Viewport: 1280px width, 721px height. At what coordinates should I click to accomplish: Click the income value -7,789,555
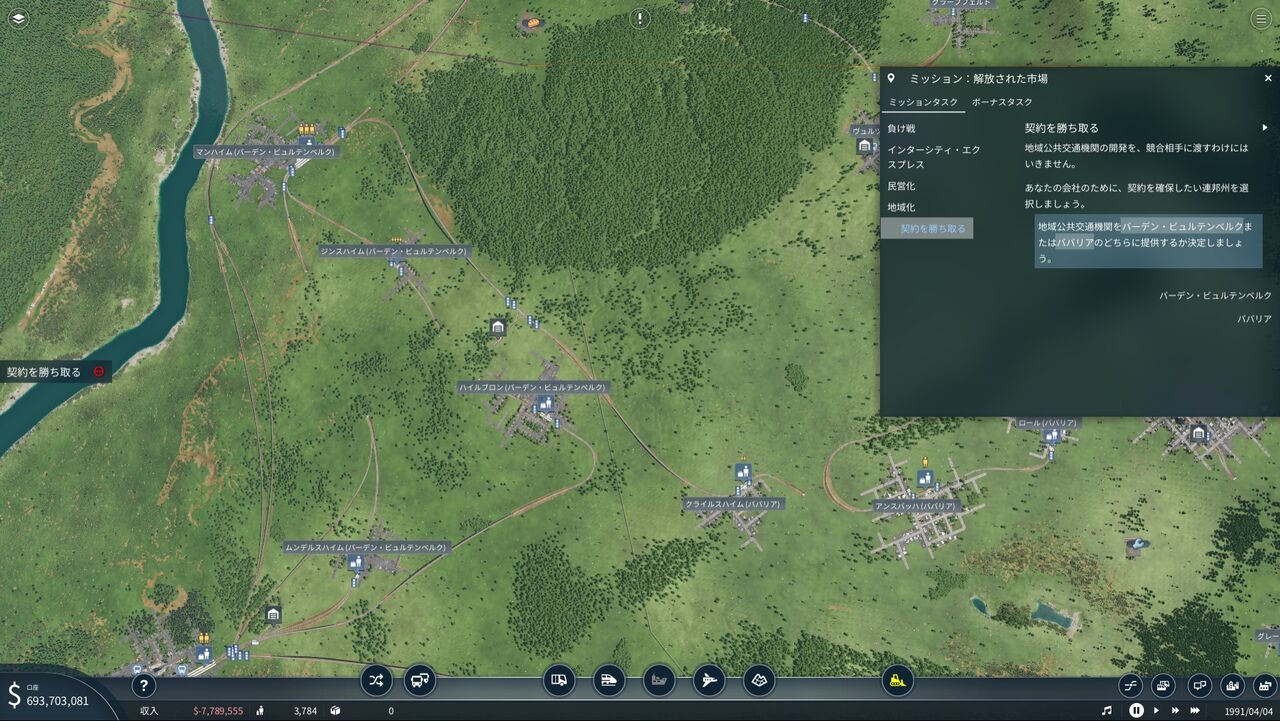tap(218, 711)
